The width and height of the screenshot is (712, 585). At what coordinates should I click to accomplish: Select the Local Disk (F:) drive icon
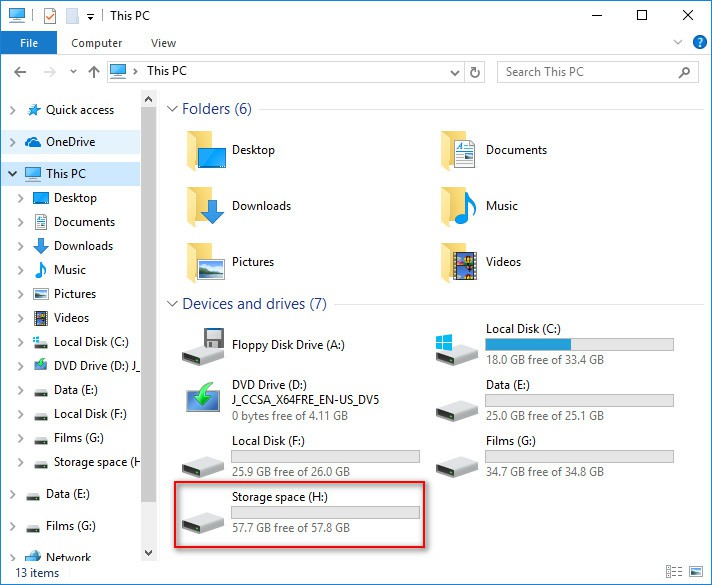(203, 466)
